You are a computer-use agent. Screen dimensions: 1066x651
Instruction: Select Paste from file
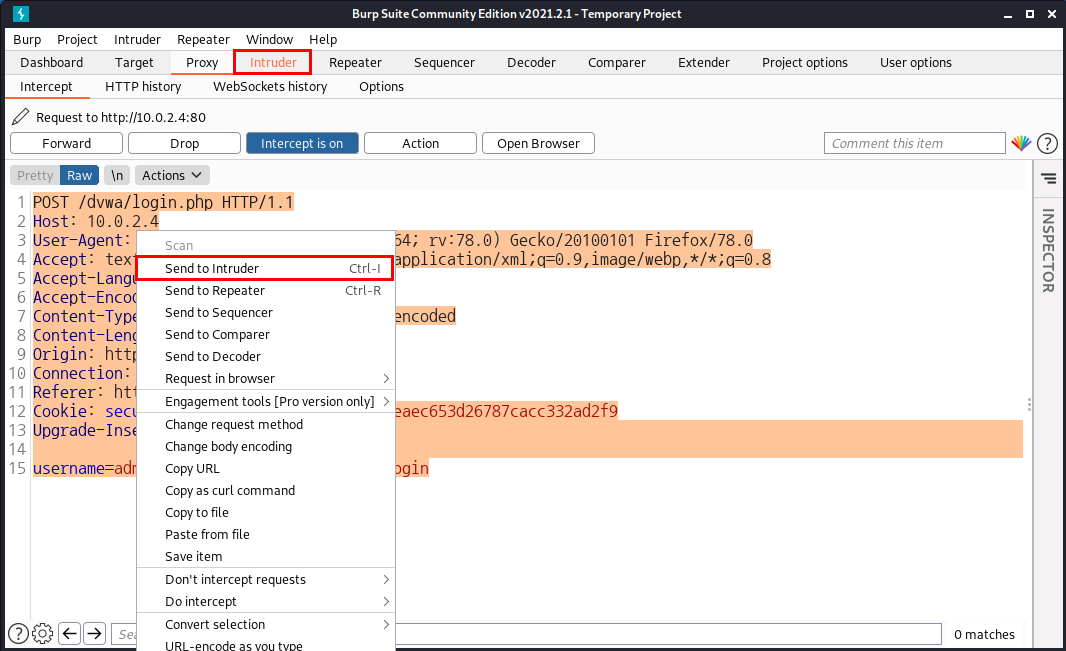pos(266,534)
